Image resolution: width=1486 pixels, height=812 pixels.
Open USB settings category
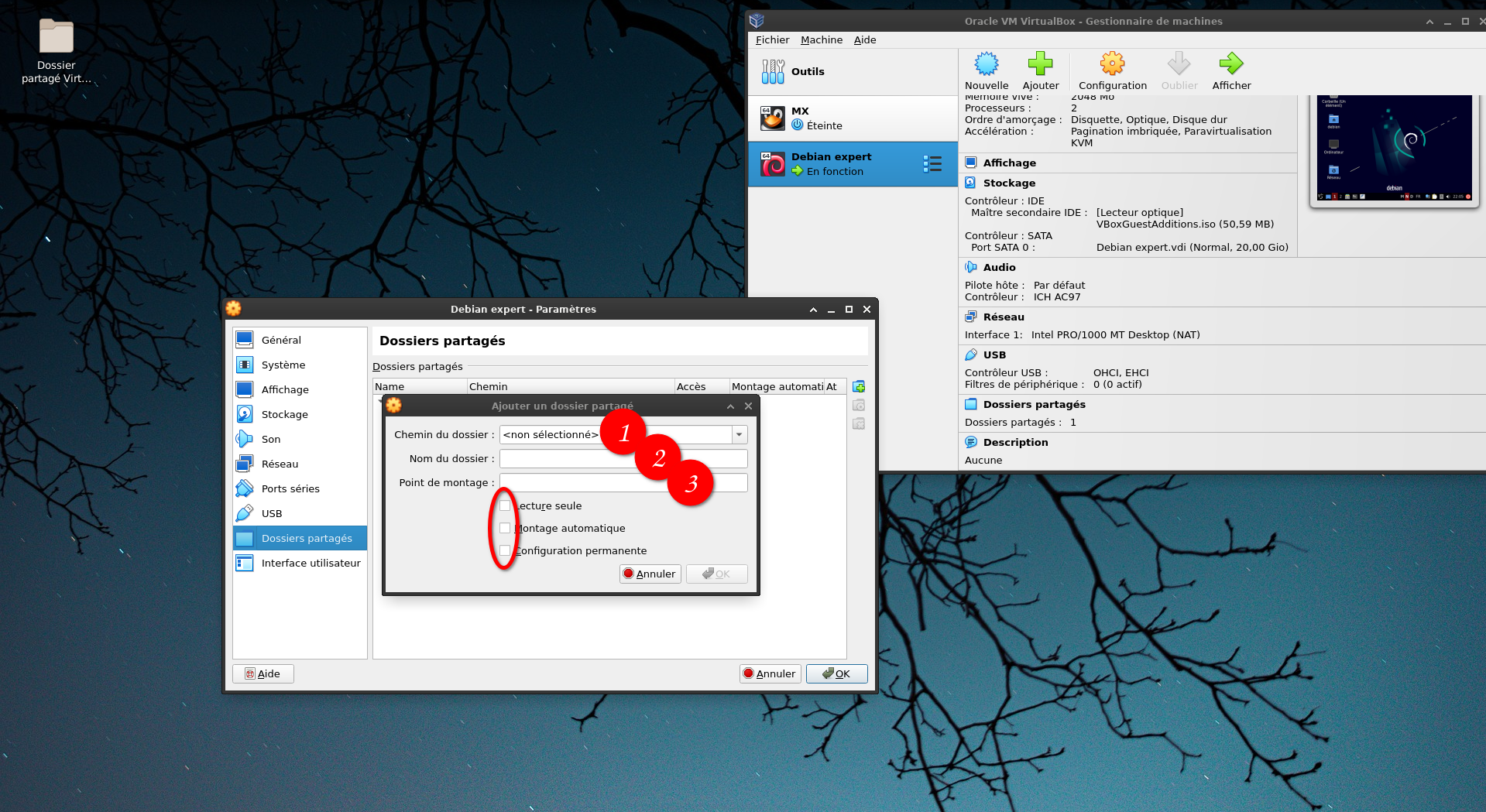click(x=300, y=513)
